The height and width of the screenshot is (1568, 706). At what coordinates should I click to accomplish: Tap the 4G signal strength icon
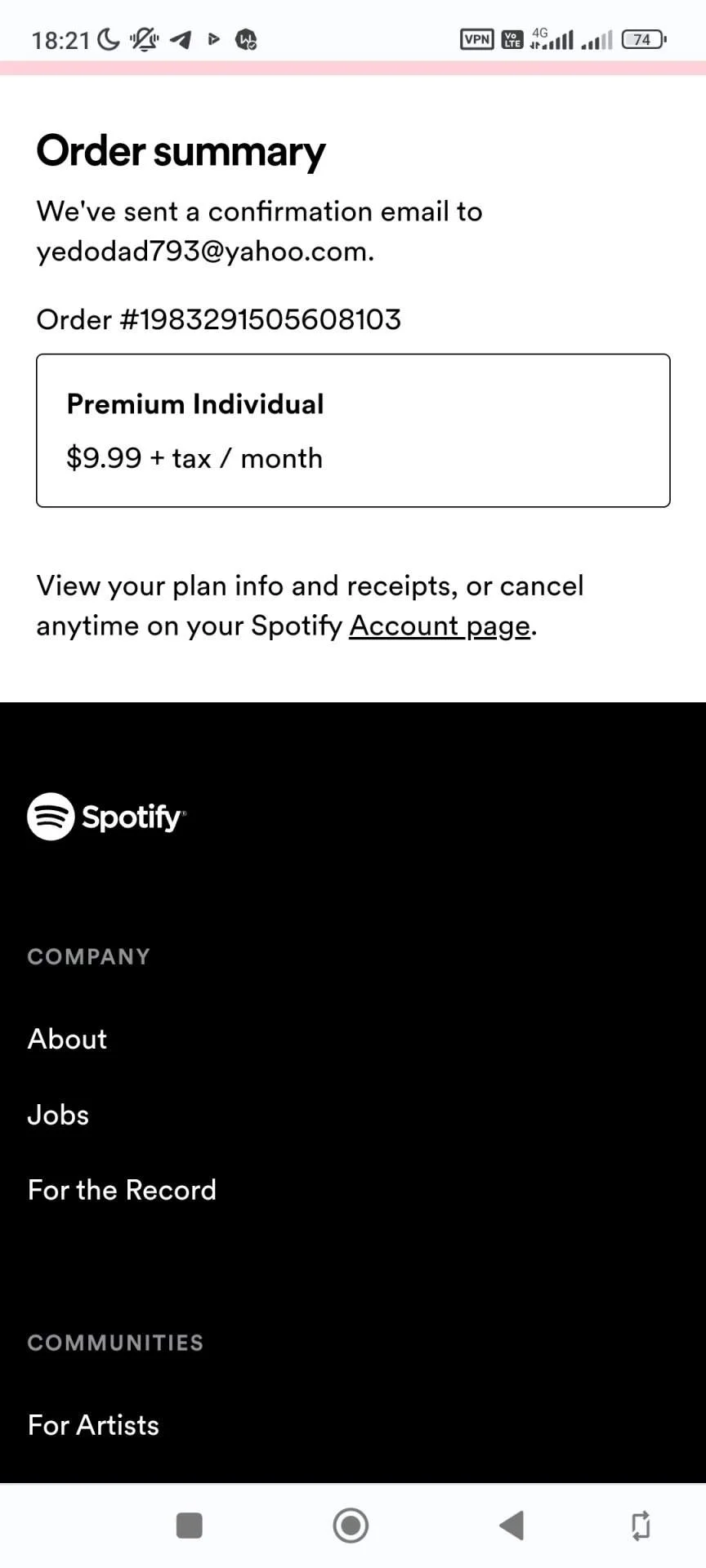(x=552, y=38)
